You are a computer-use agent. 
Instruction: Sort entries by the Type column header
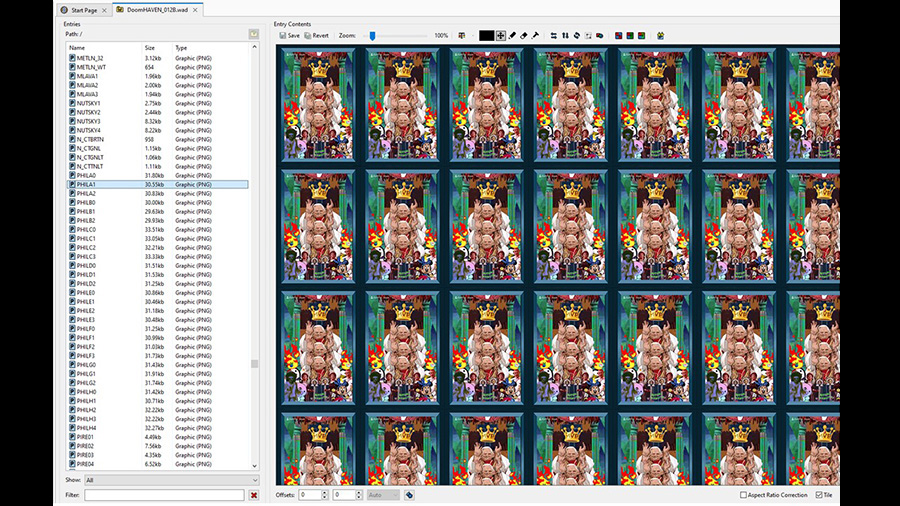pos(211,48)
